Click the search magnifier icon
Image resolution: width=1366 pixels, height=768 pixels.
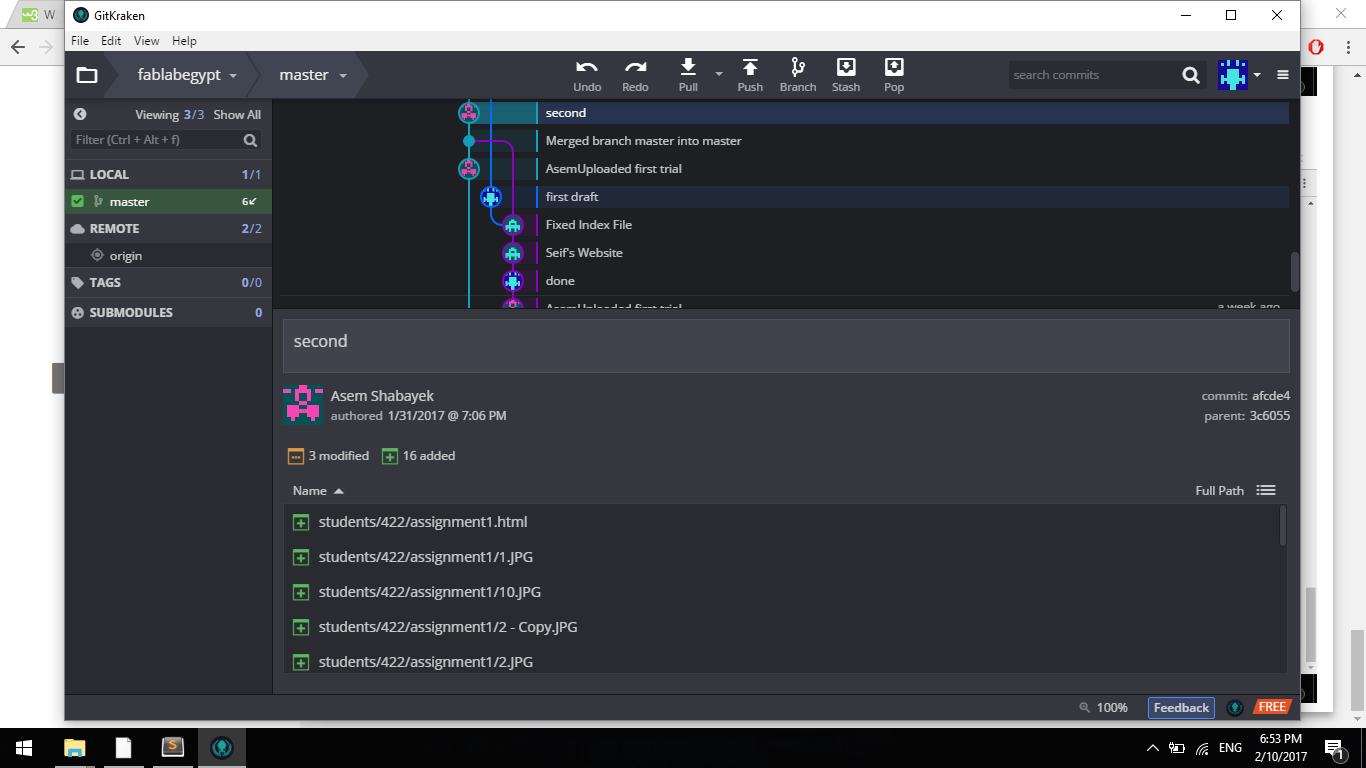click(1190, 75)
